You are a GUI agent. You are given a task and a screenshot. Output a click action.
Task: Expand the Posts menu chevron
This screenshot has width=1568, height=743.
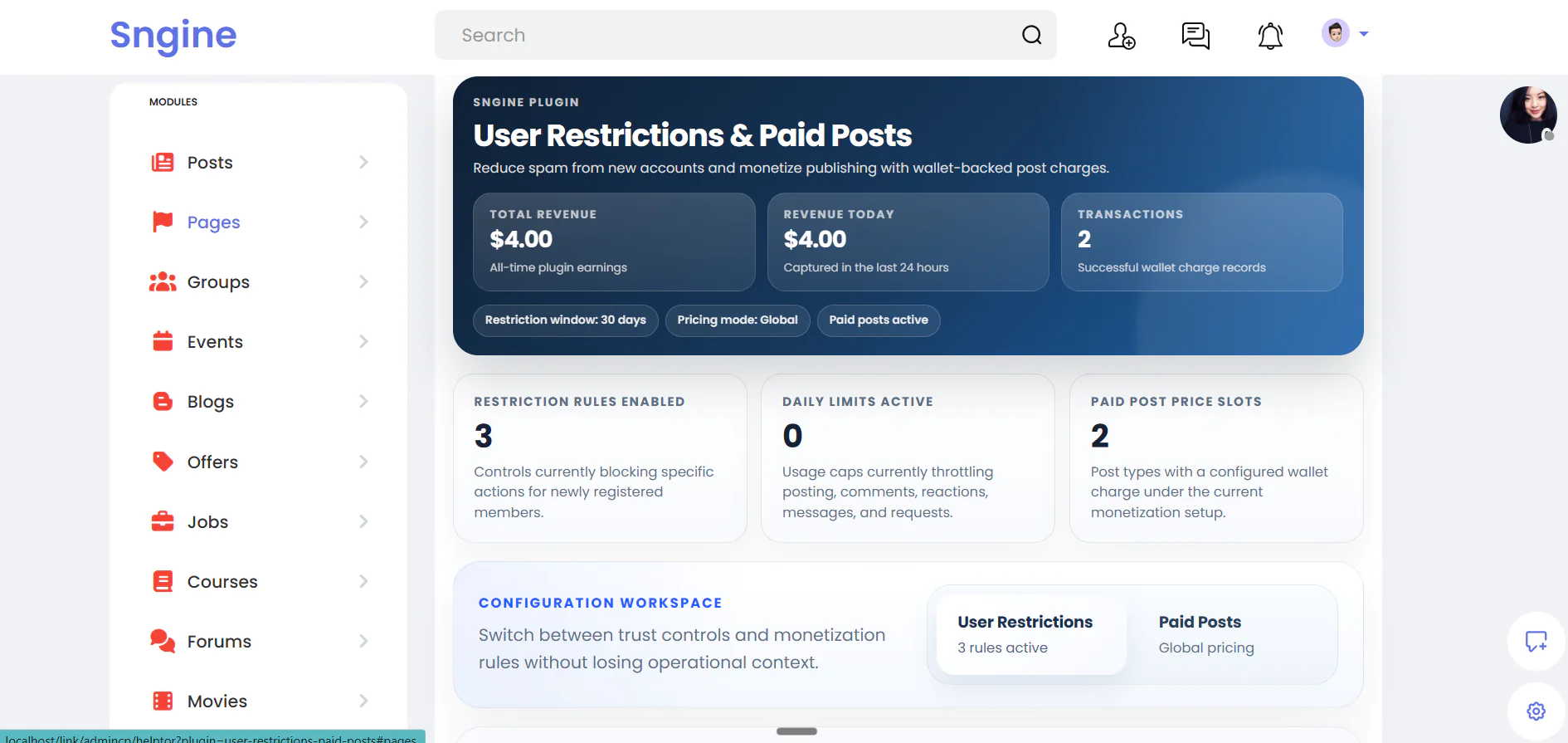click(363, 162)
